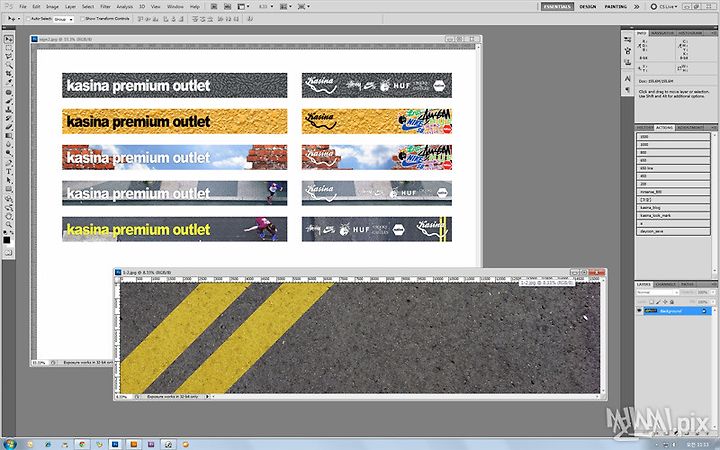Image resolution: width=720 pixels, height=450 pixels.
Task: Run the kasina_look_mark action button
Action: pyautogui.click(x=673, y=215)
